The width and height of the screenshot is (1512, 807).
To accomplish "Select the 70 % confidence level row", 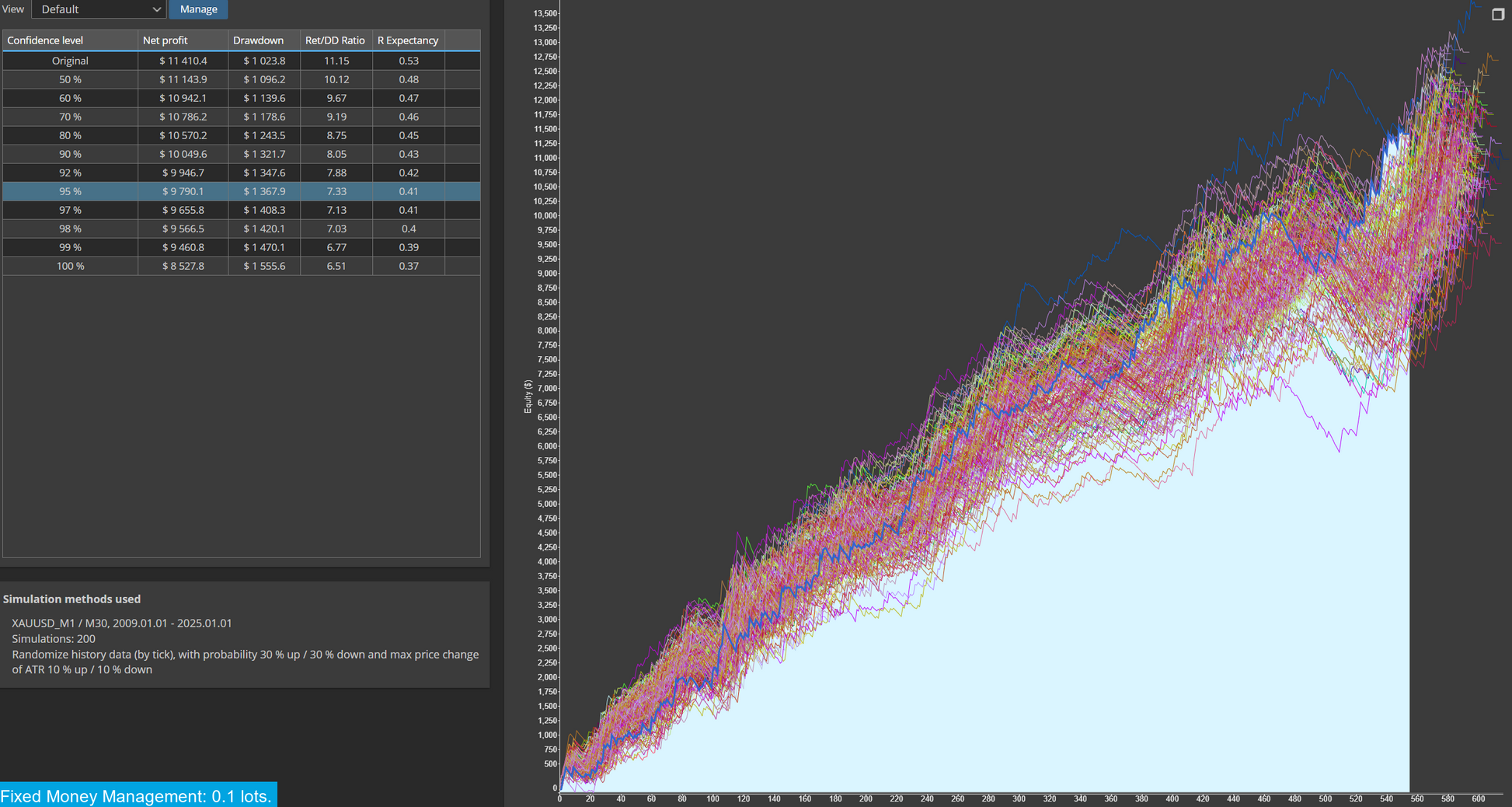I will pyautogui.click(x=242, y=117).
